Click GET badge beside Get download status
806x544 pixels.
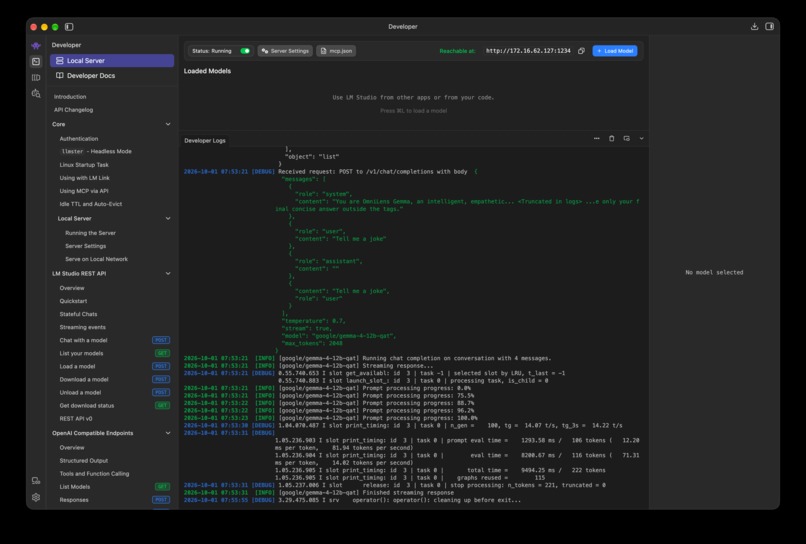click(x=162, y=406)
